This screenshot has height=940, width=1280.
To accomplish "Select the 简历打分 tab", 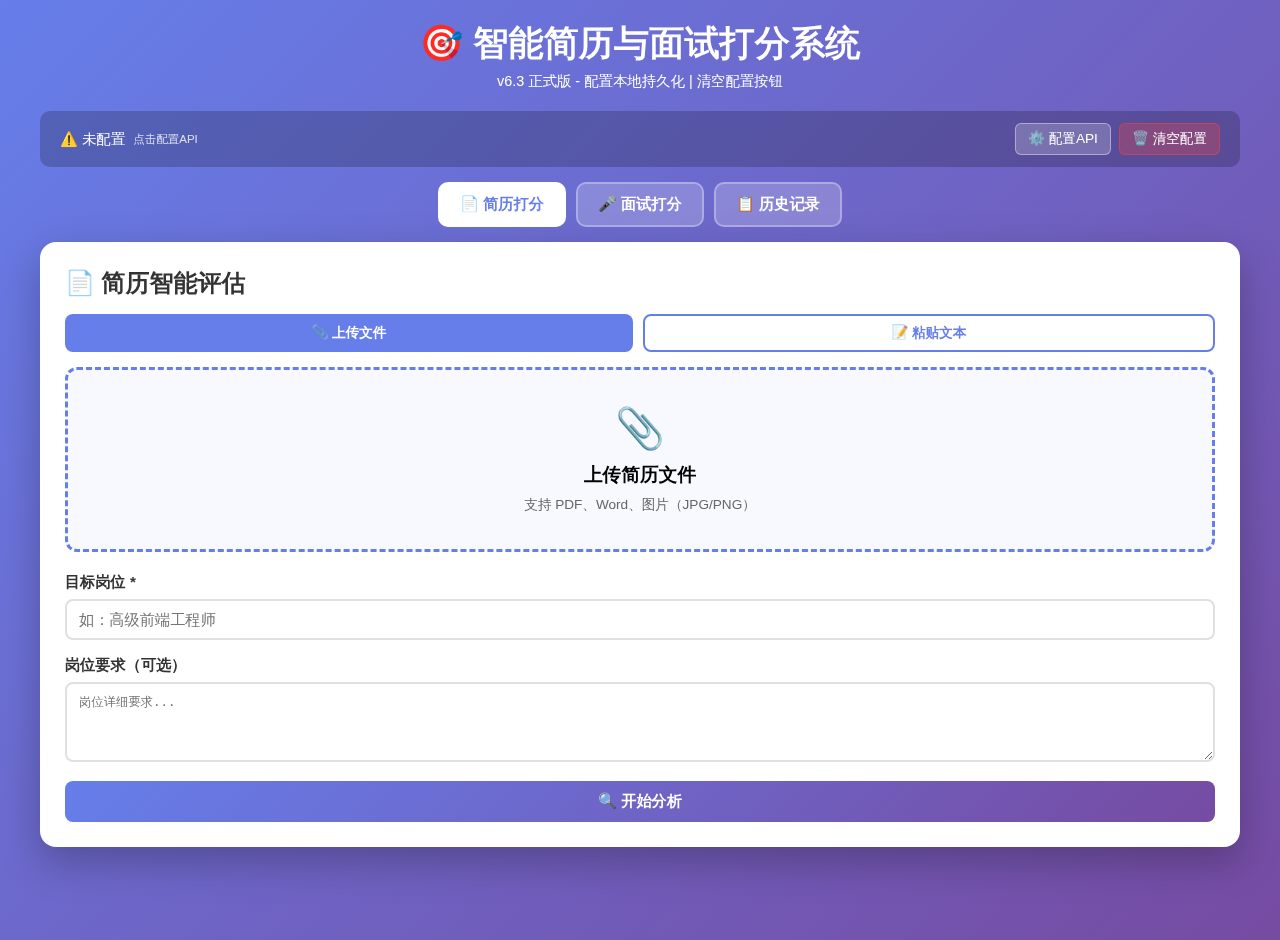I will click(501, 204).
